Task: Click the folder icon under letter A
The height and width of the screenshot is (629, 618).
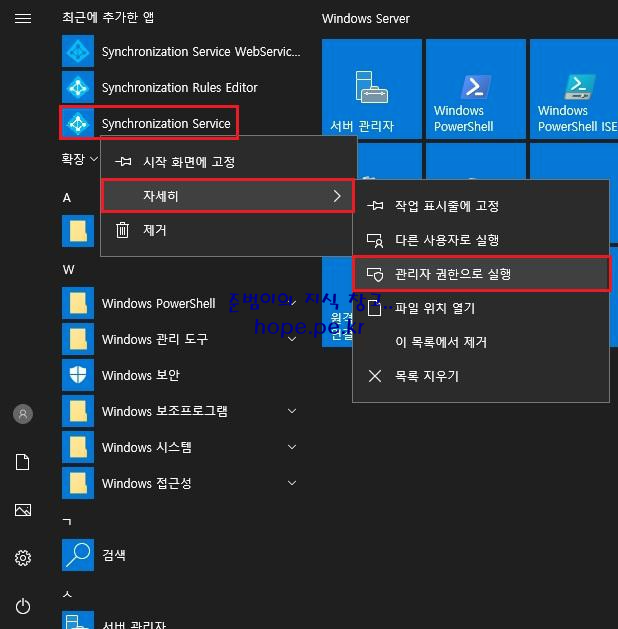Action: 78,231
